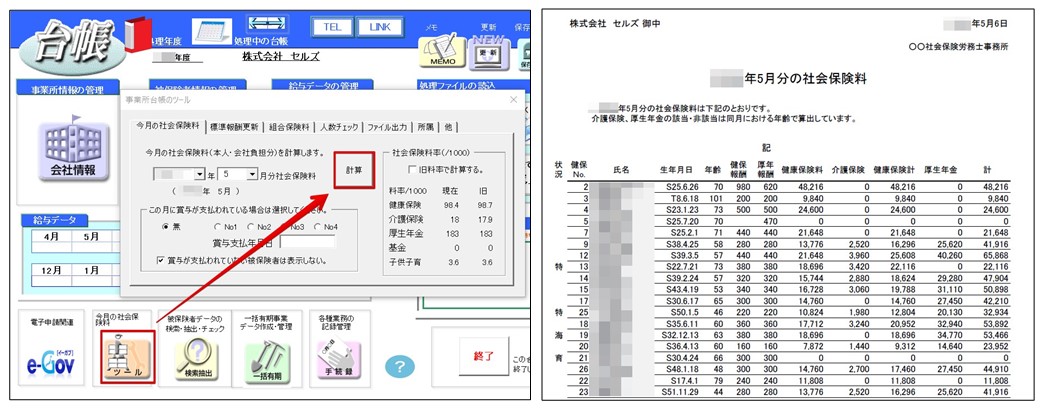Click the 健康保険 rate row label
The width and height of the screenshot is (1045, 410).
(x=405, y=203)
